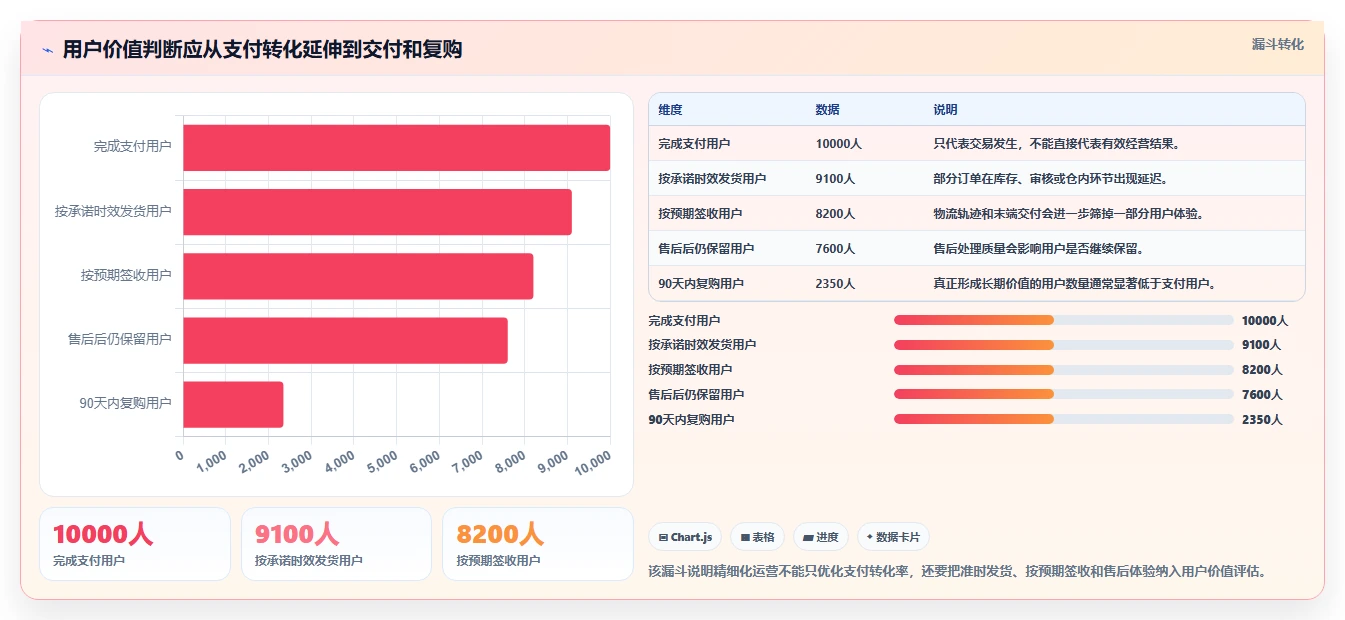Click the 完成支付用户 bar in the chart
Screen dimensions: 1345x620
pos(396,147)
